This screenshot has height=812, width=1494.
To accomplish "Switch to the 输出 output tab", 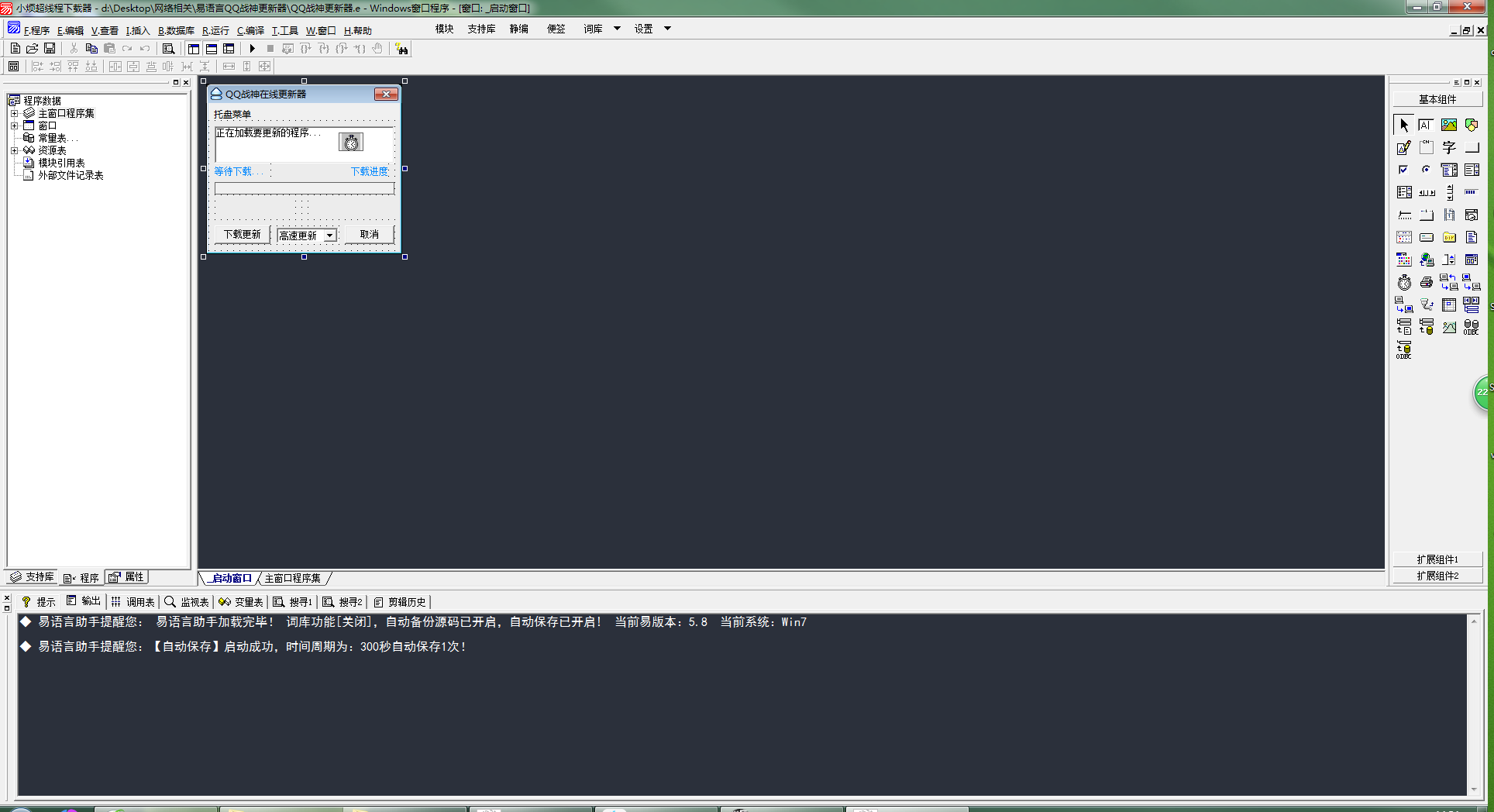I will pos(84,601).
